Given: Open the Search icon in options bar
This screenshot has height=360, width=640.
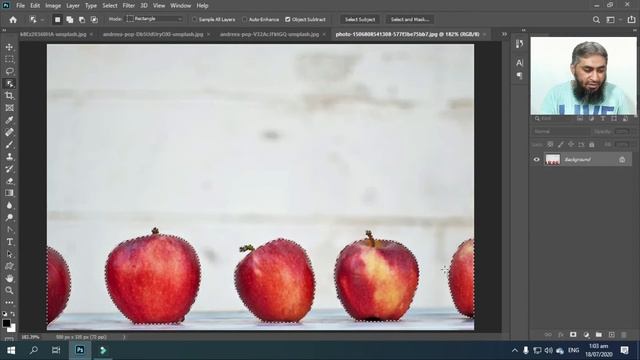Looking at the screenshot, I should [x=596, y=20].
